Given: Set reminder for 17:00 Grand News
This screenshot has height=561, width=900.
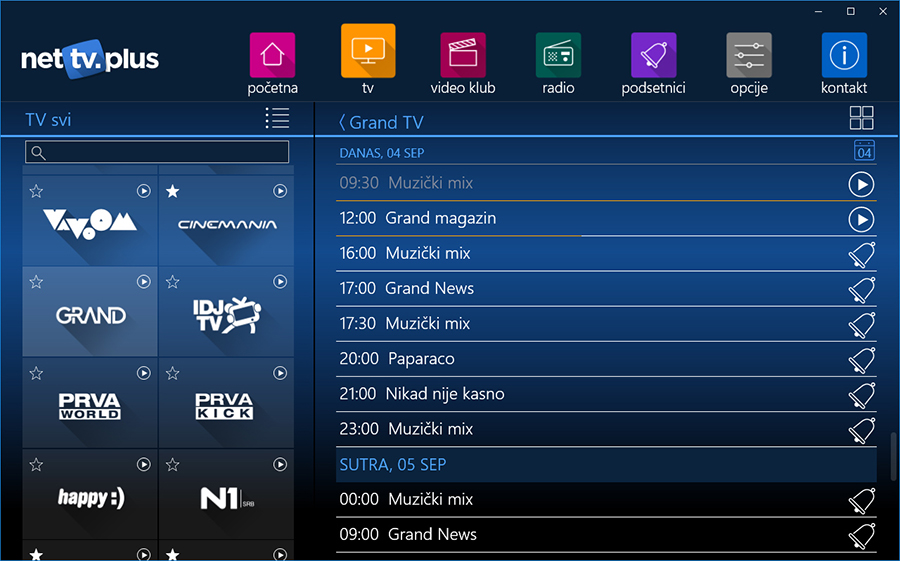Looking at the screenshot, I should 862,289.
